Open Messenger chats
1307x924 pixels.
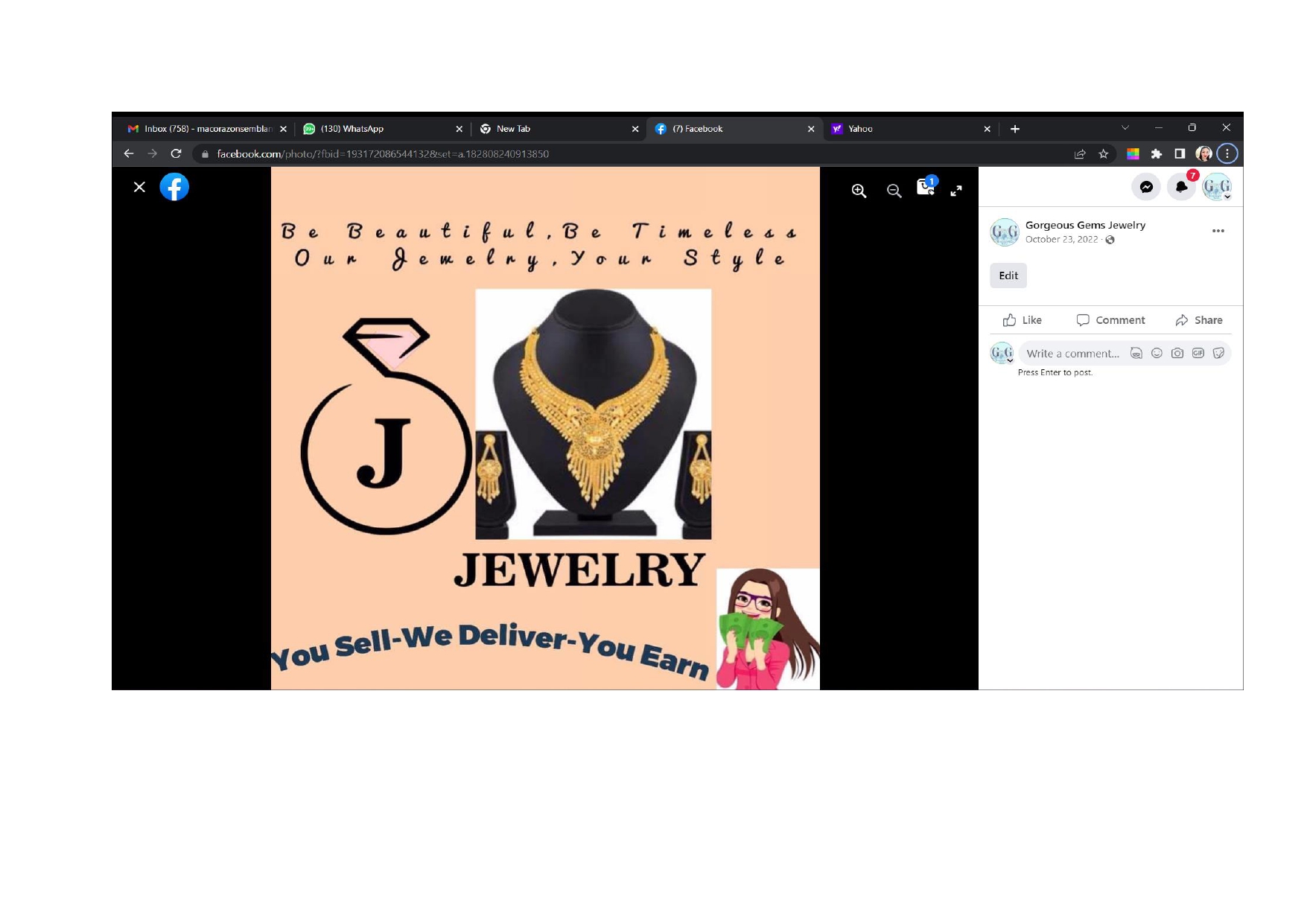pyautogui.click(x=1146, y=187)
